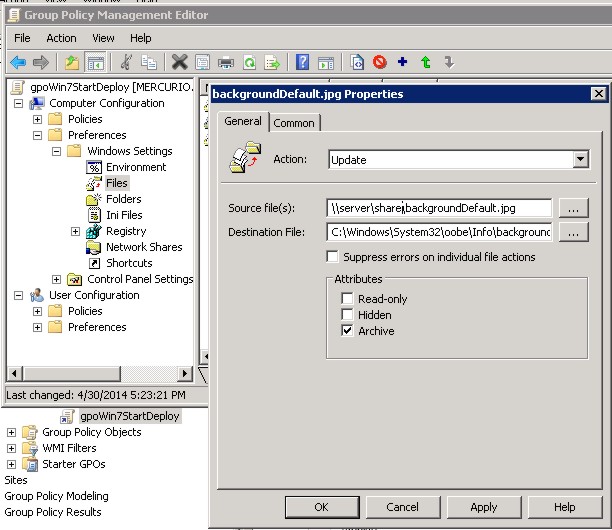This screenshot has height=530, width=612.
Task: Click the Apply button
Action: 483,507
